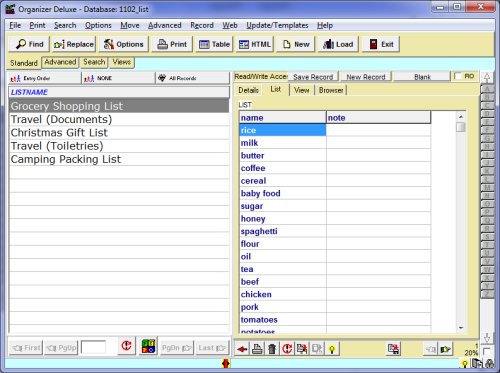Screen dimensions: 500x373
Task: Click the colorful four-square grid icon
Action: 148,346
